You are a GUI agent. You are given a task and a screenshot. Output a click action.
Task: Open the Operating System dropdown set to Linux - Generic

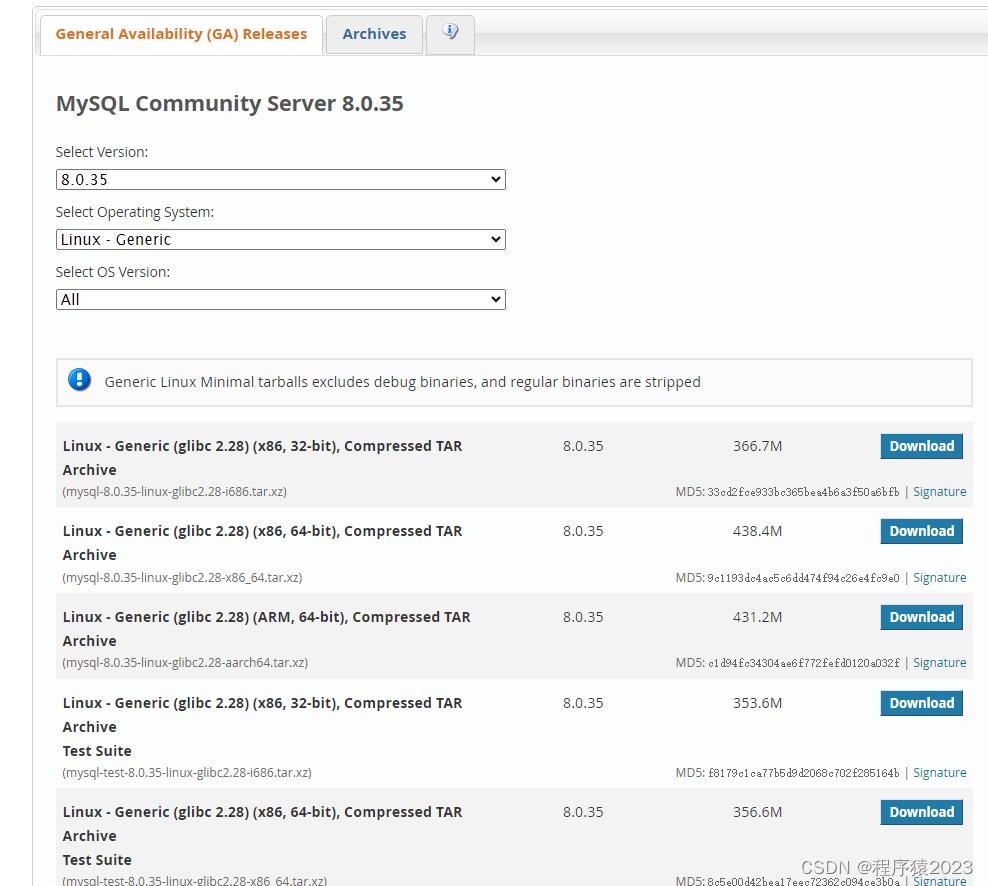coord(280,239)
